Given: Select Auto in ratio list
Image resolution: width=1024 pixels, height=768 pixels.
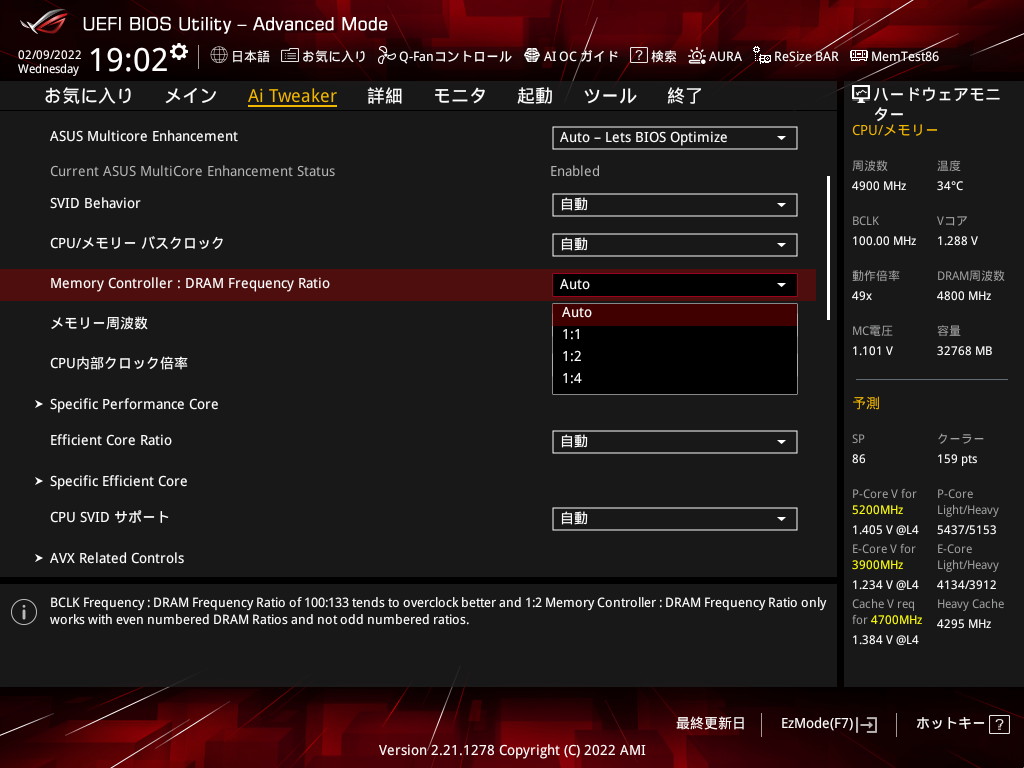Looking at the screenshot, I should tap(675, 313).
